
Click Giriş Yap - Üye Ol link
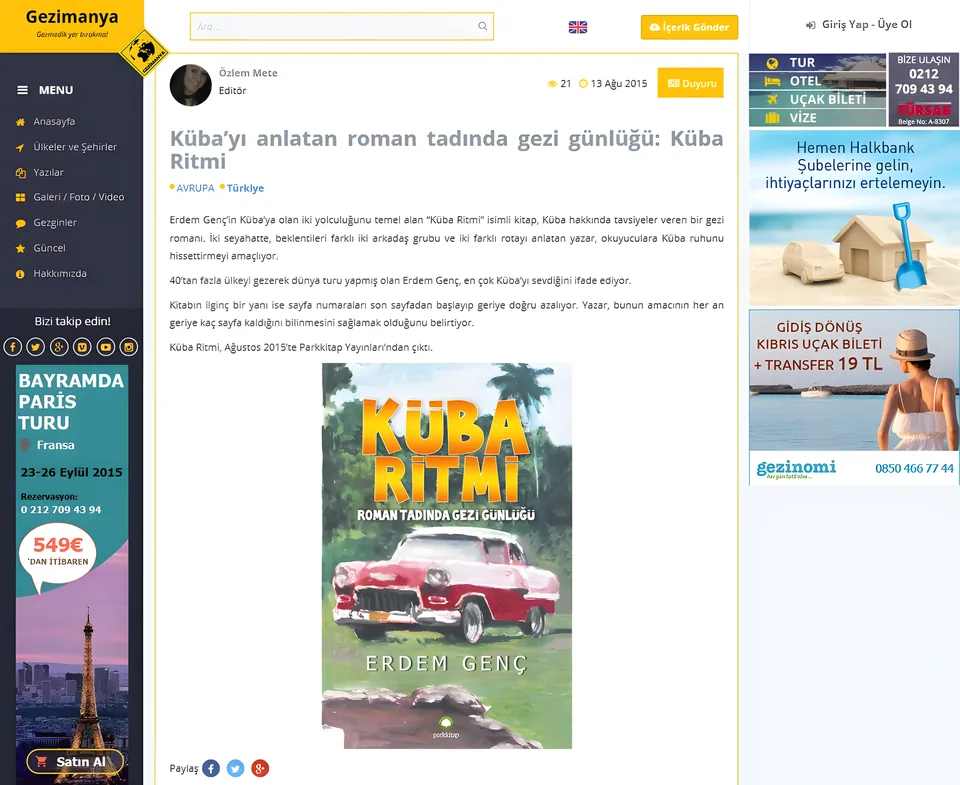(866, 24)
